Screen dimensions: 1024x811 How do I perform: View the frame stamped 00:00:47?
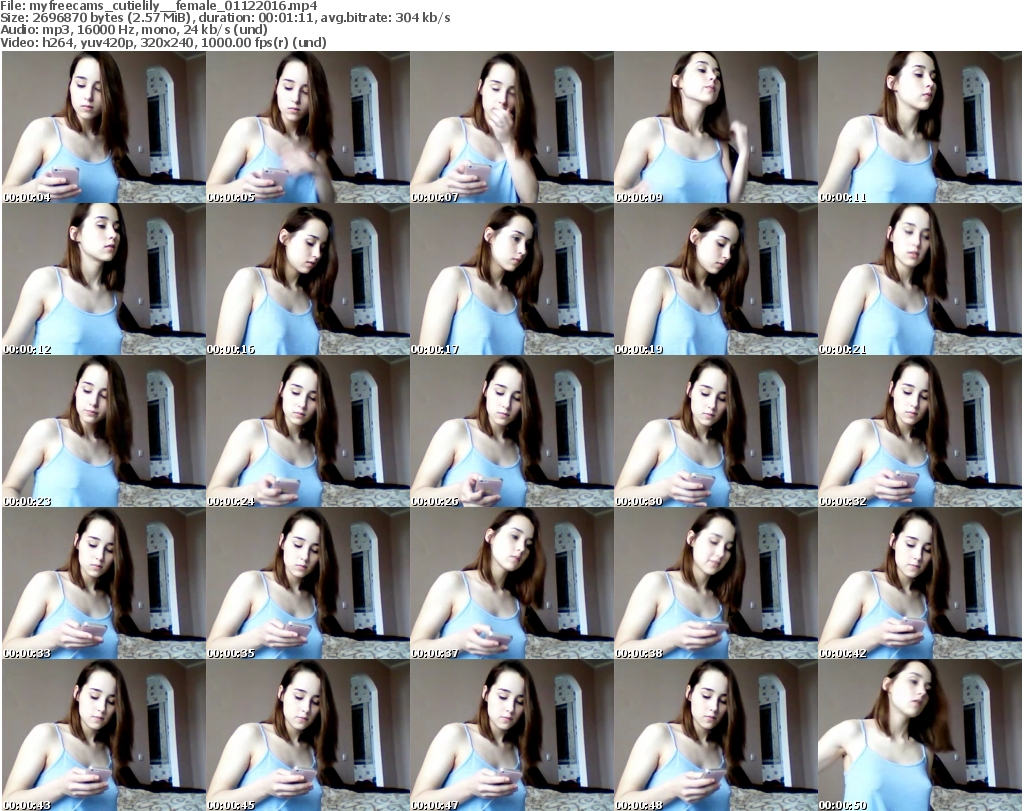[512, 735]
